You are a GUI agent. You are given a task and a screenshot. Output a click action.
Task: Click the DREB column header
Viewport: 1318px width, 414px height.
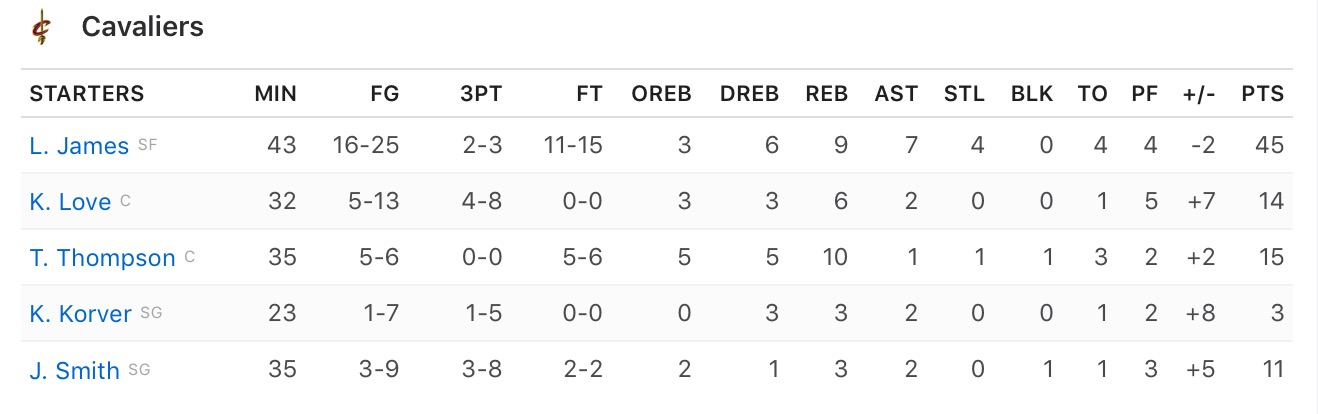(750, 94)
